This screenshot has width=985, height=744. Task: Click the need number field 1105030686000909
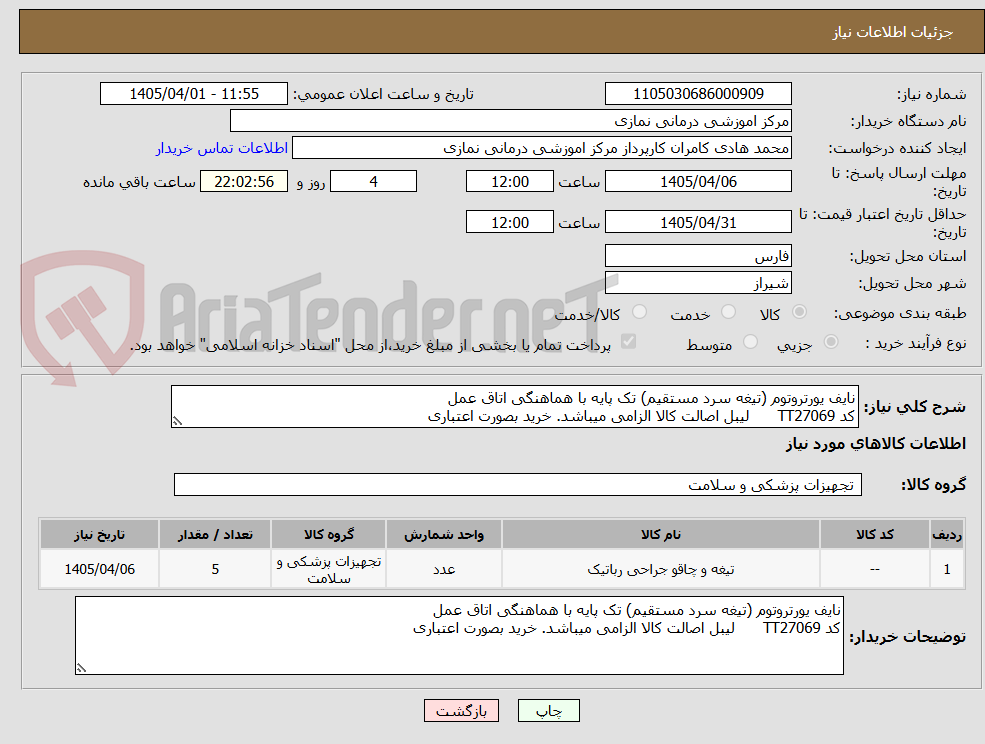[x=698, y=94]
